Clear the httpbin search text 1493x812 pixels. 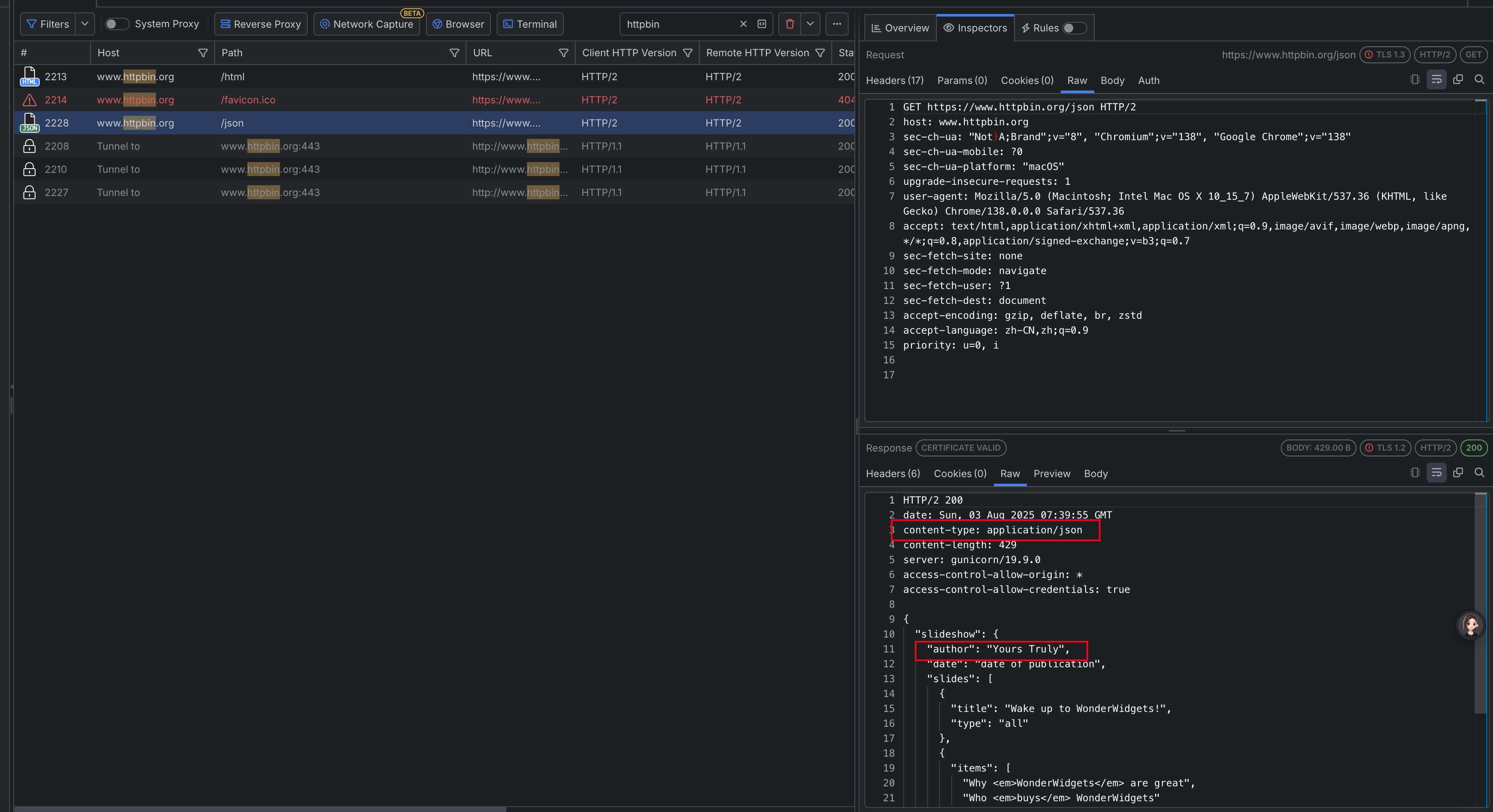tap(743, 24)
